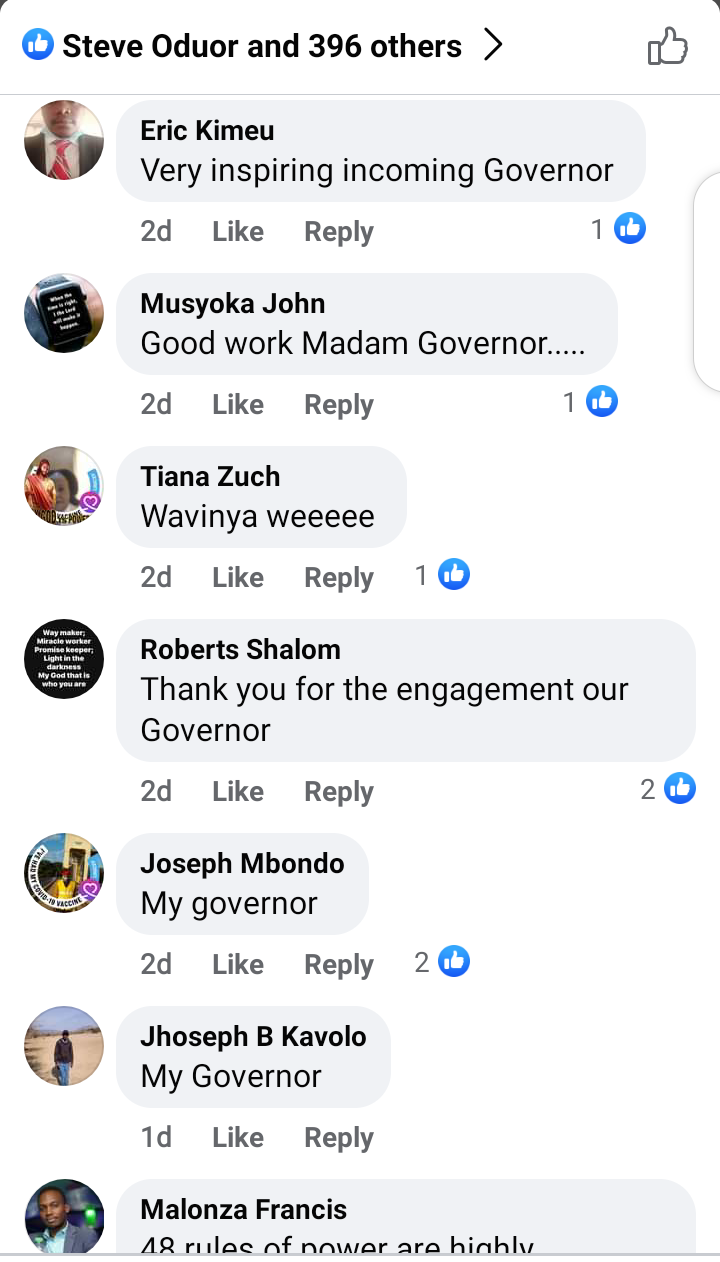Viewport: 720px width, 1262px height.
Task: Open the like reaction icon on Tiana Zuch's comment
Action: point(454,575)
